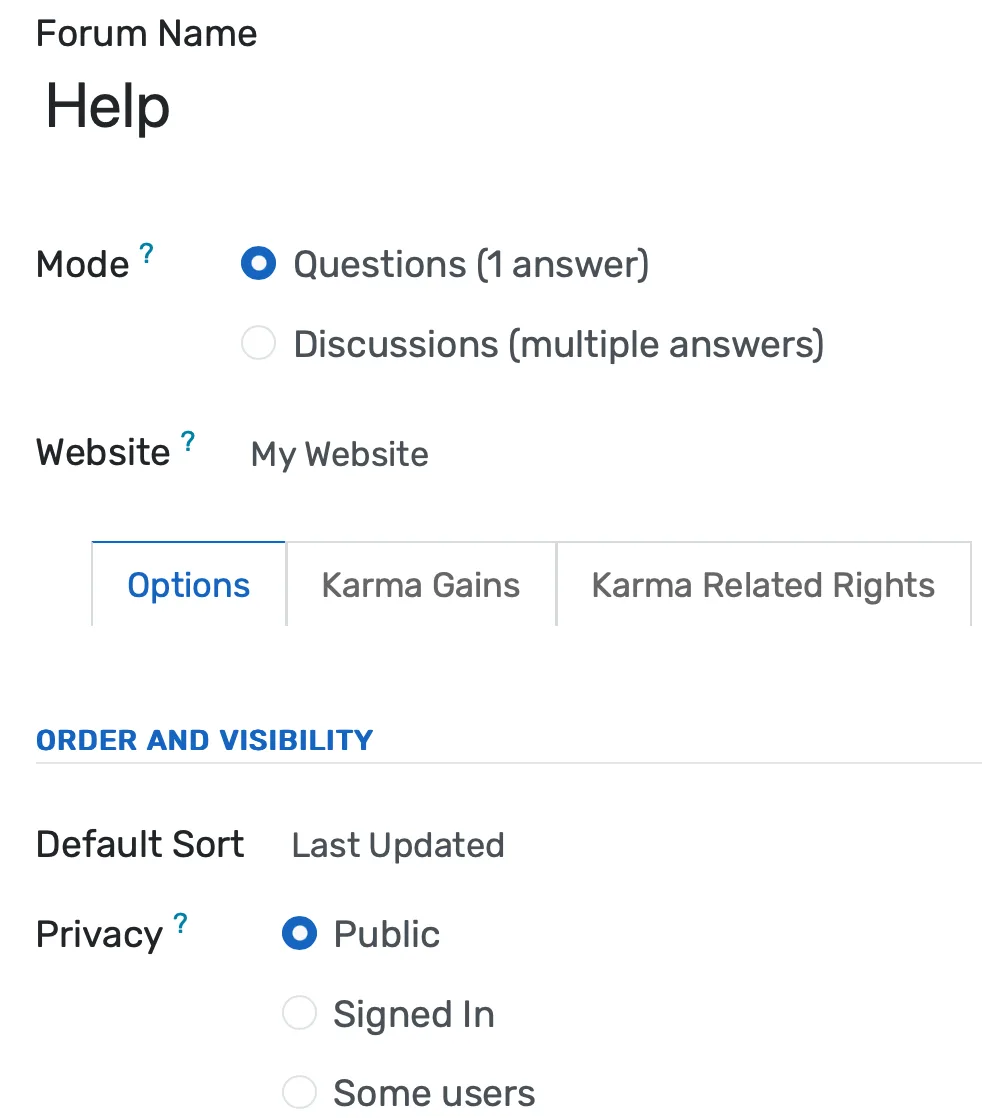Viewport: 982px width, 1118px height.
Task: Switch to the Karma Gains tab
Action: (x=420, y=584)
